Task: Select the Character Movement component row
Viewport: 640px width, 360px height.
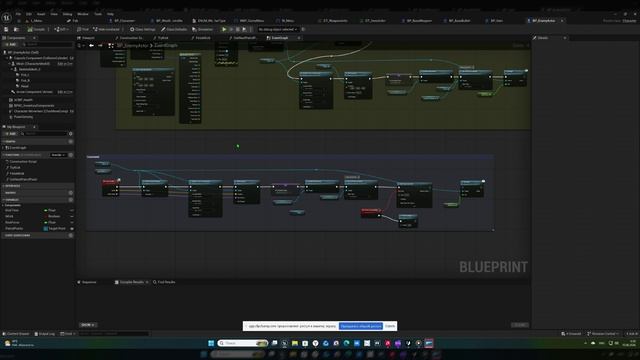Action: tap(41, 111)
